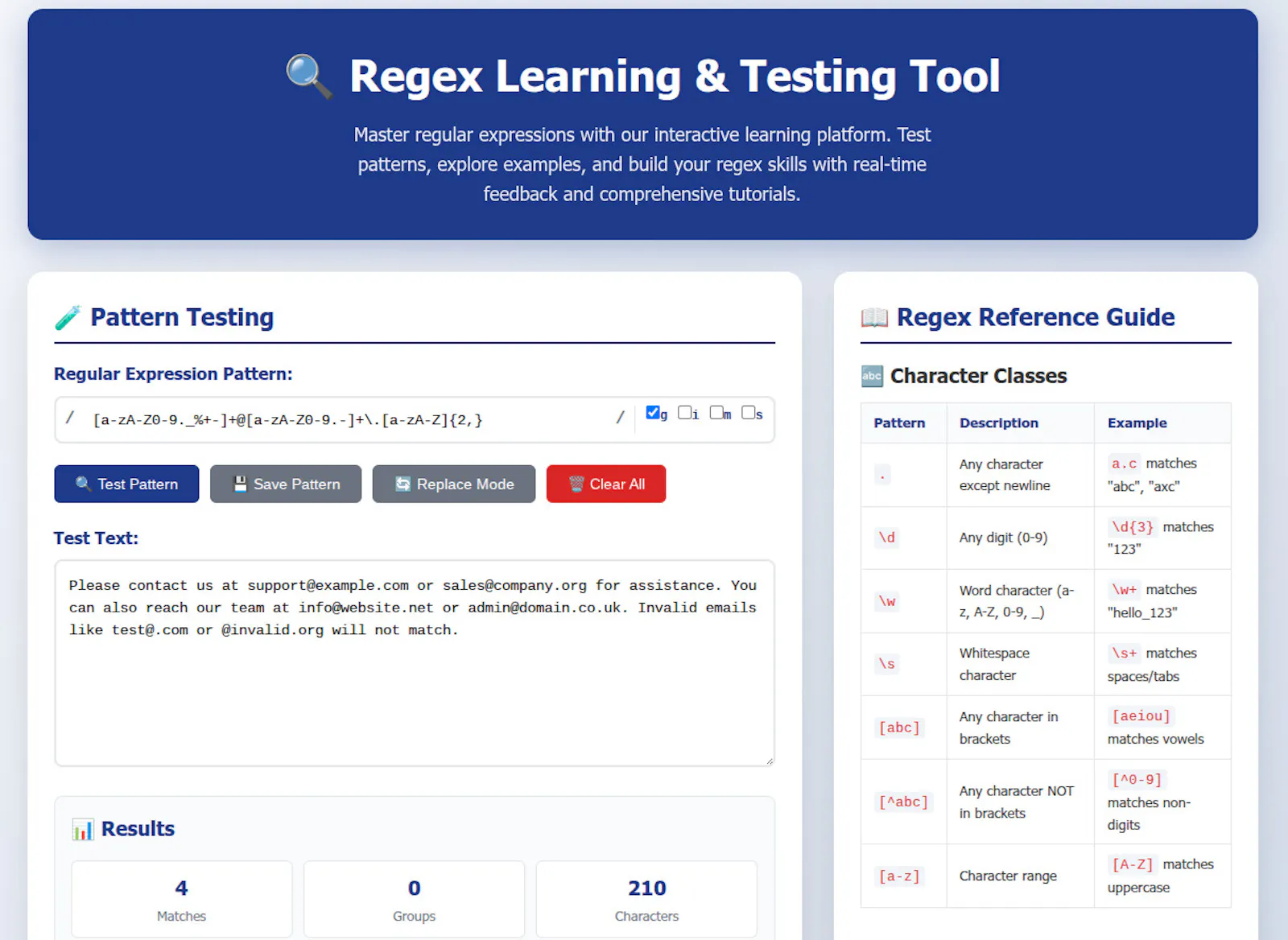
Task: Click the bar chart icon beside Results
Action: point(82,829)
